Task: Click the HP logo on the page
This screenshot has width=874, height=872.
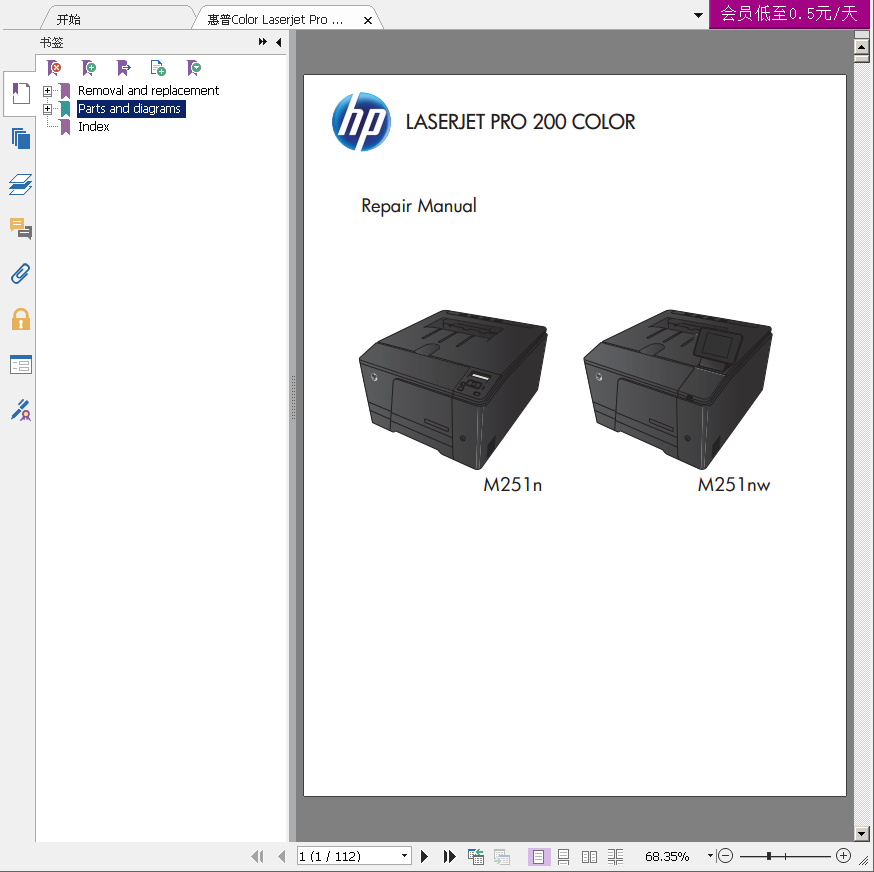Action: pos(361,122)
